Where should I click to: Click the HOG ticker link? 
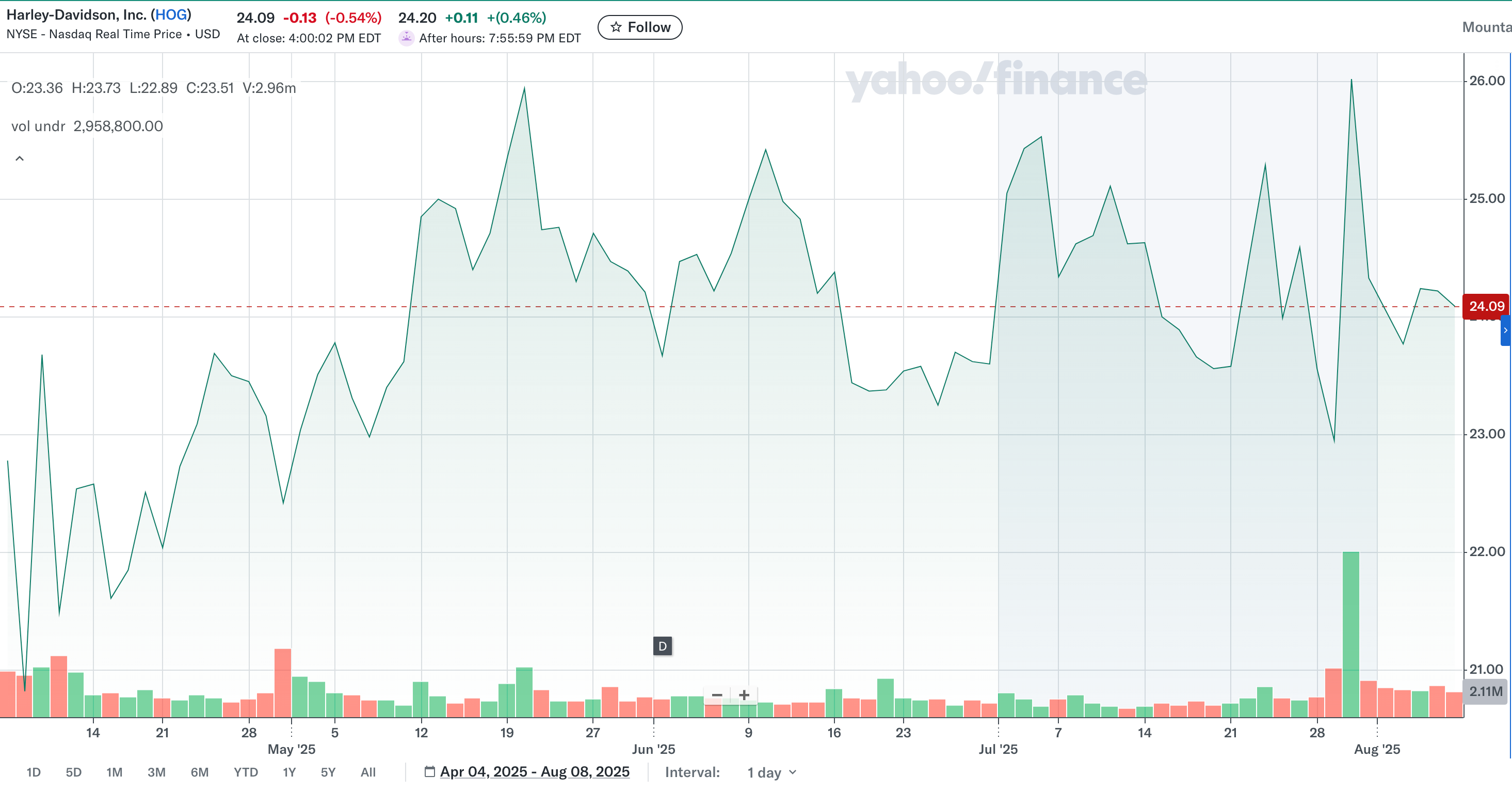(x=171, y=14)
